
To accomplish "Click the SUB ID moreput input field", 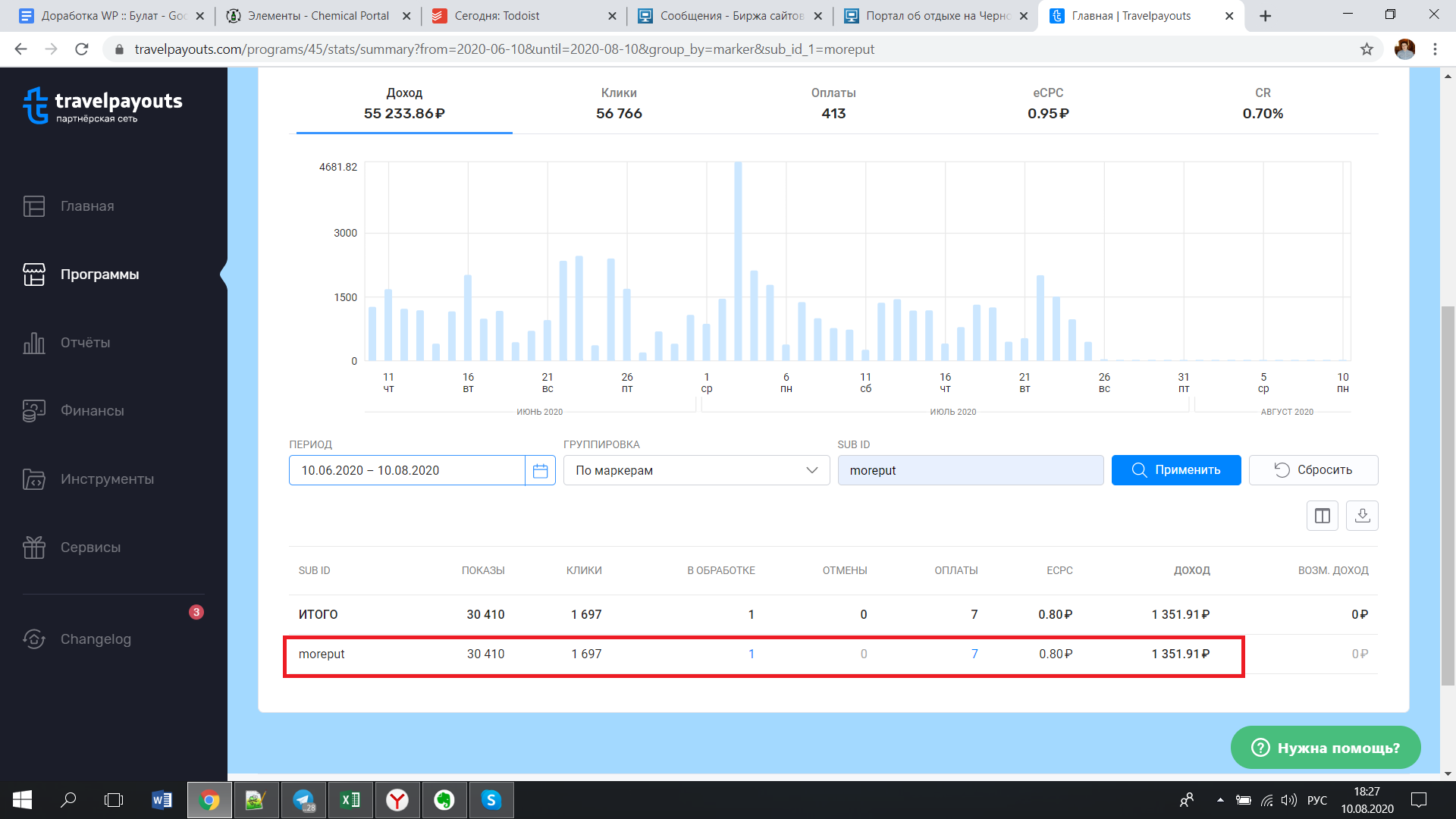I will 970,471.
